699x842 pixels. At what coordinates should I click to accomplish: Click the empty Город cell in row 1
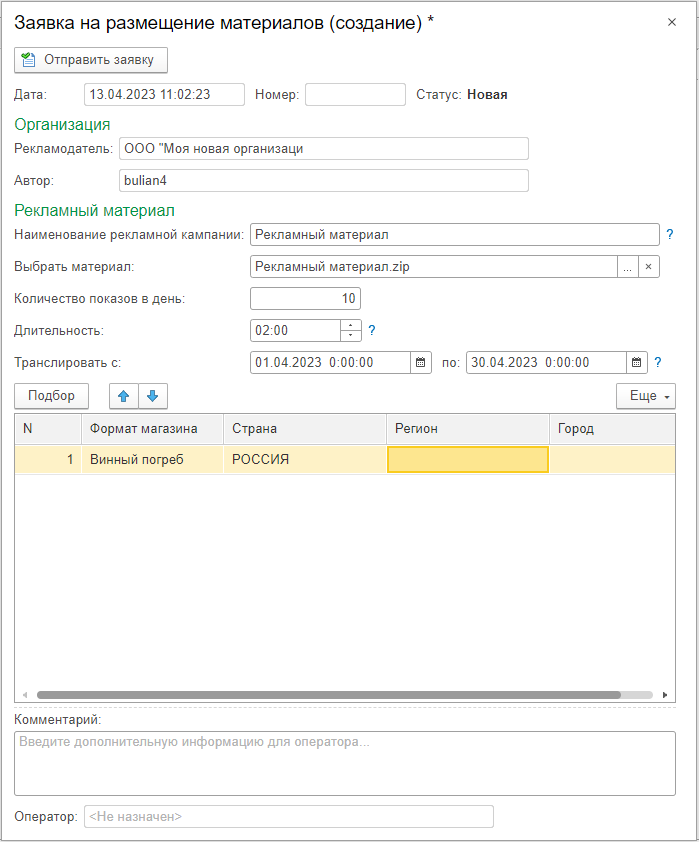(x=612, y=460)
